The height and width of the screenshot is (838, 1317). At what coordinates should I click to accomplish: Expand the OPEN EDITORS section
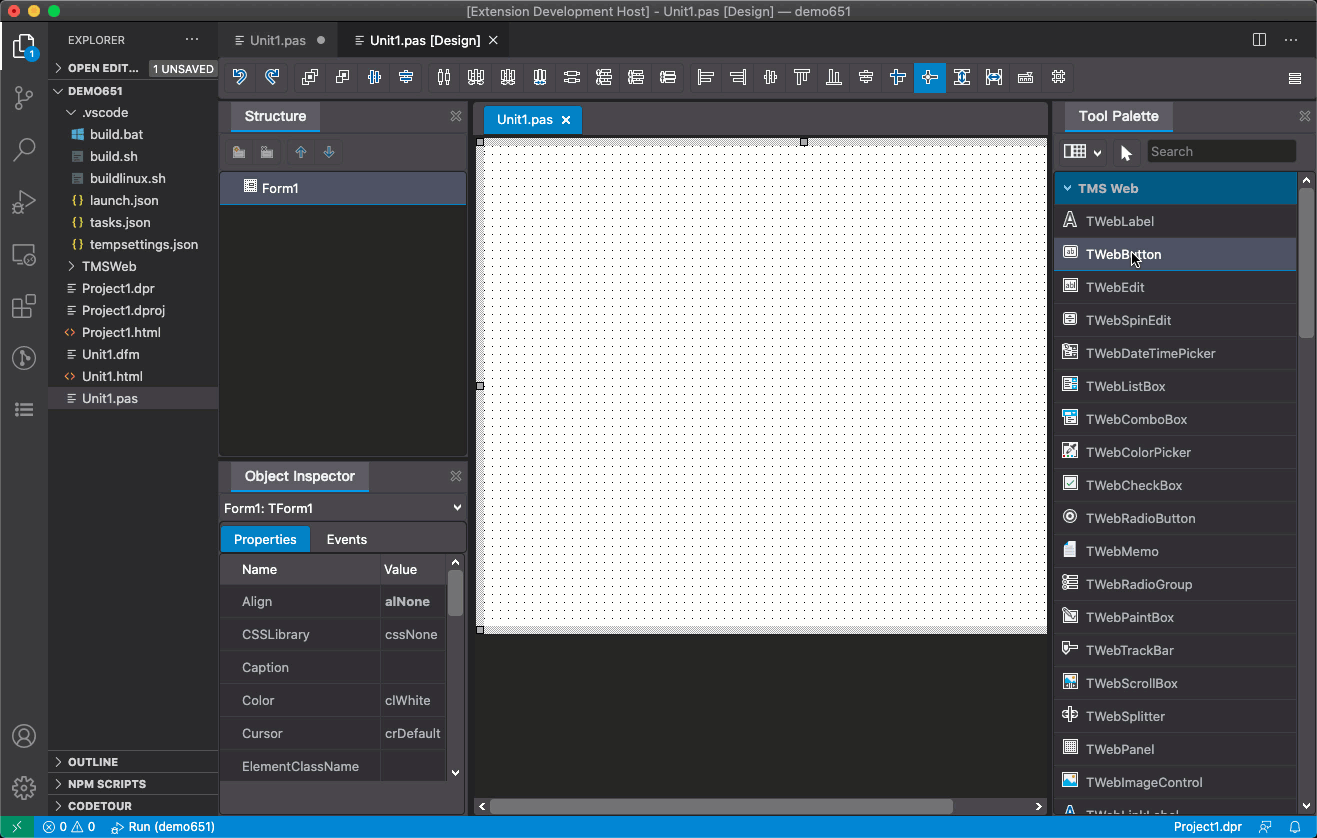[x=58, y=68]
